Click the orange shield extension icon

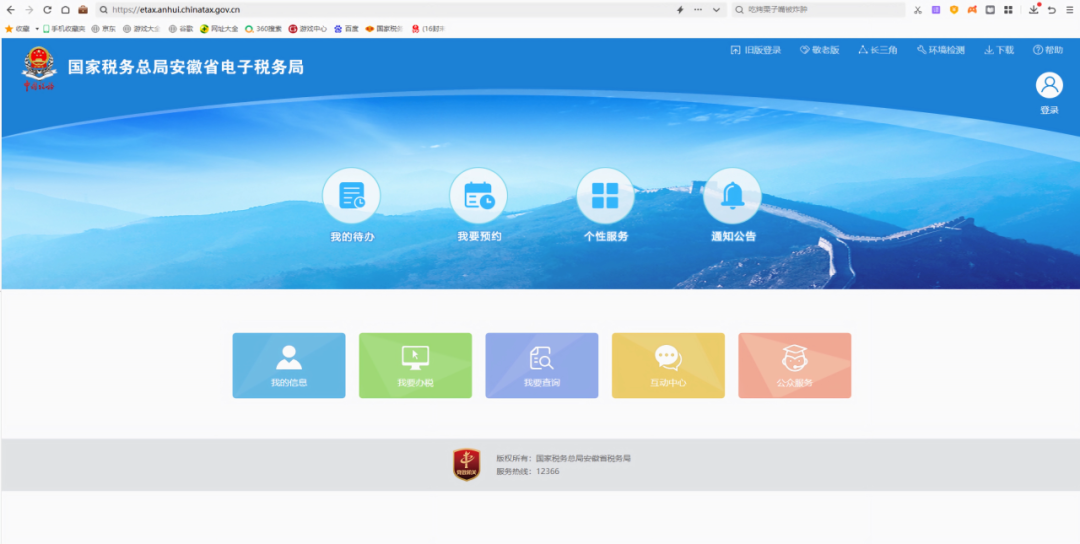[x=954, y=10]
